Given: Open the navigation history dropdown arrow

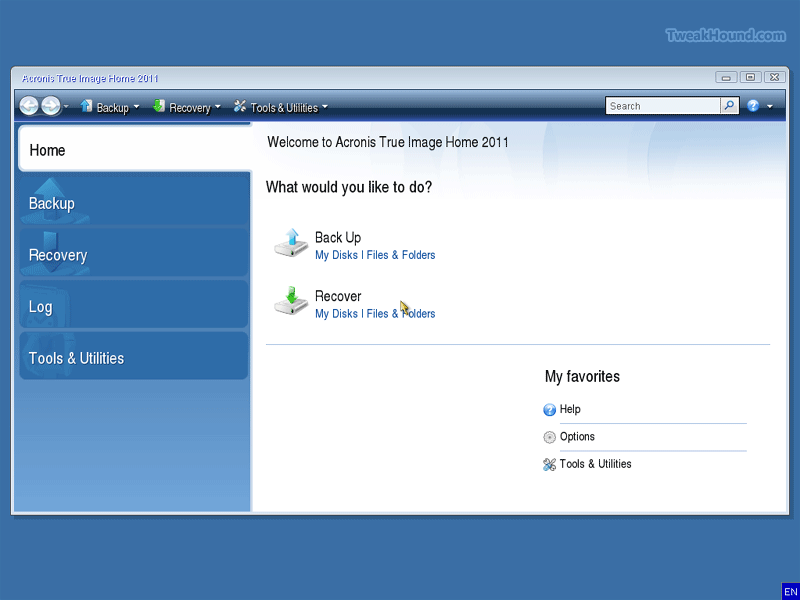Looking at the screenshot, I should [66, 107].
